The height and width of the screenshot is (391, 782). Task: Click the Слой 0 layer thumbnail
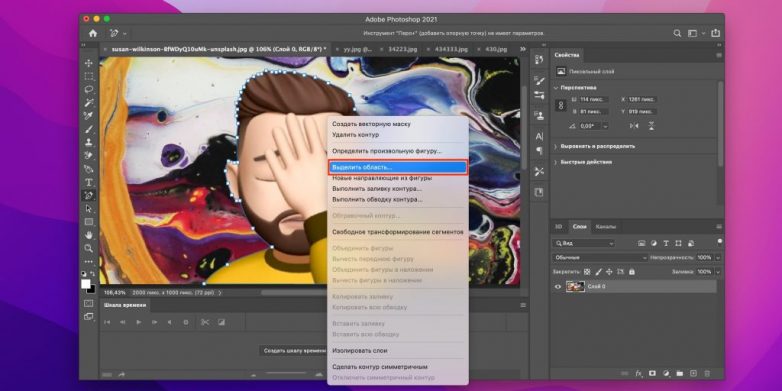575,287
